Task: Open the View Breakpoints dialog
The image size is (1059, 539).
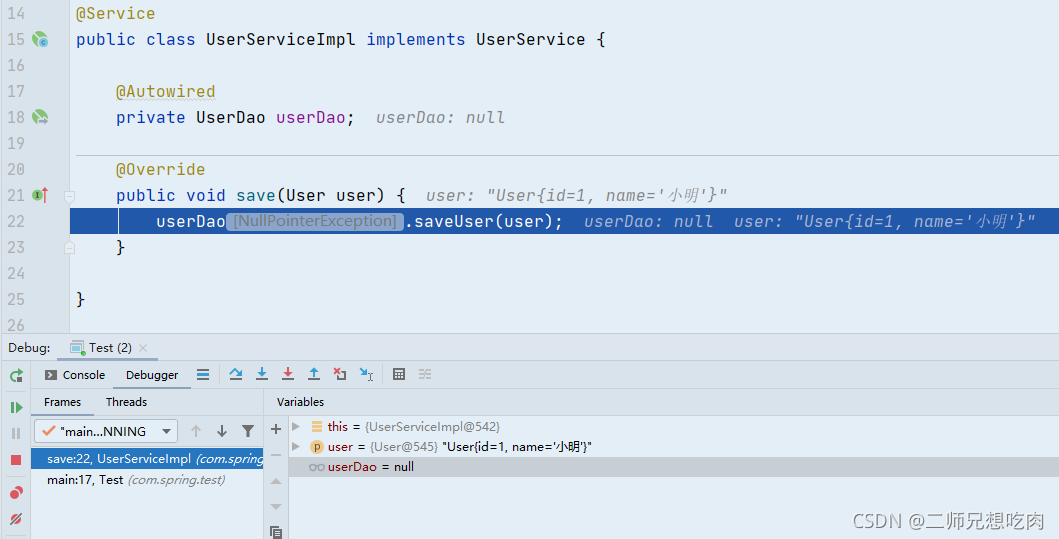Action: (x=16, y=492)
